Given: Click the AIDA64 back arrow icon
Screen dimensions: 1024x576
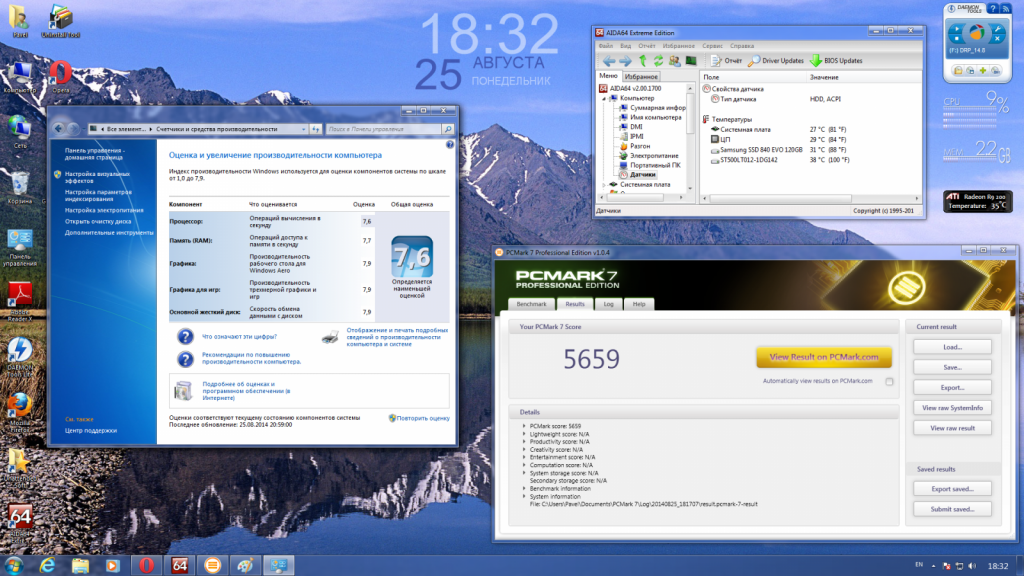Looking at the screenshot, I should 607,61.
